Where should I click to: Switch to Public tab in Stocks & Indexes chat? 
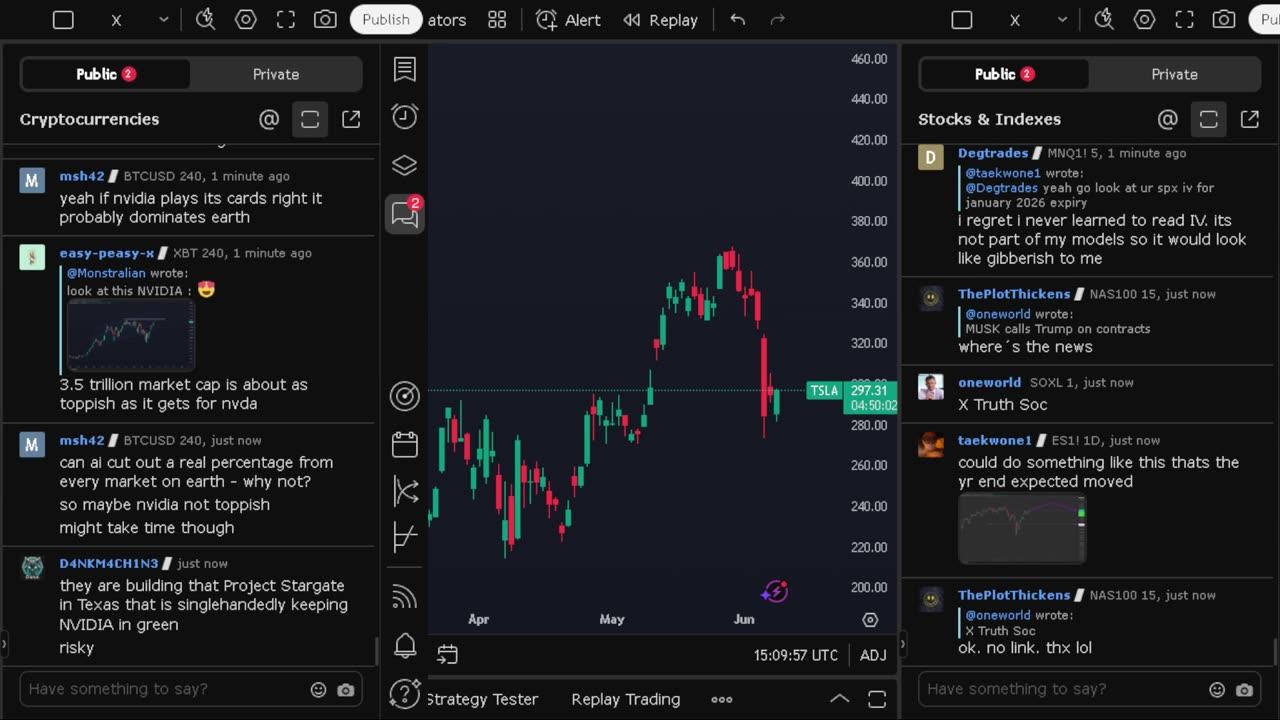click(x=1004, y=74)
